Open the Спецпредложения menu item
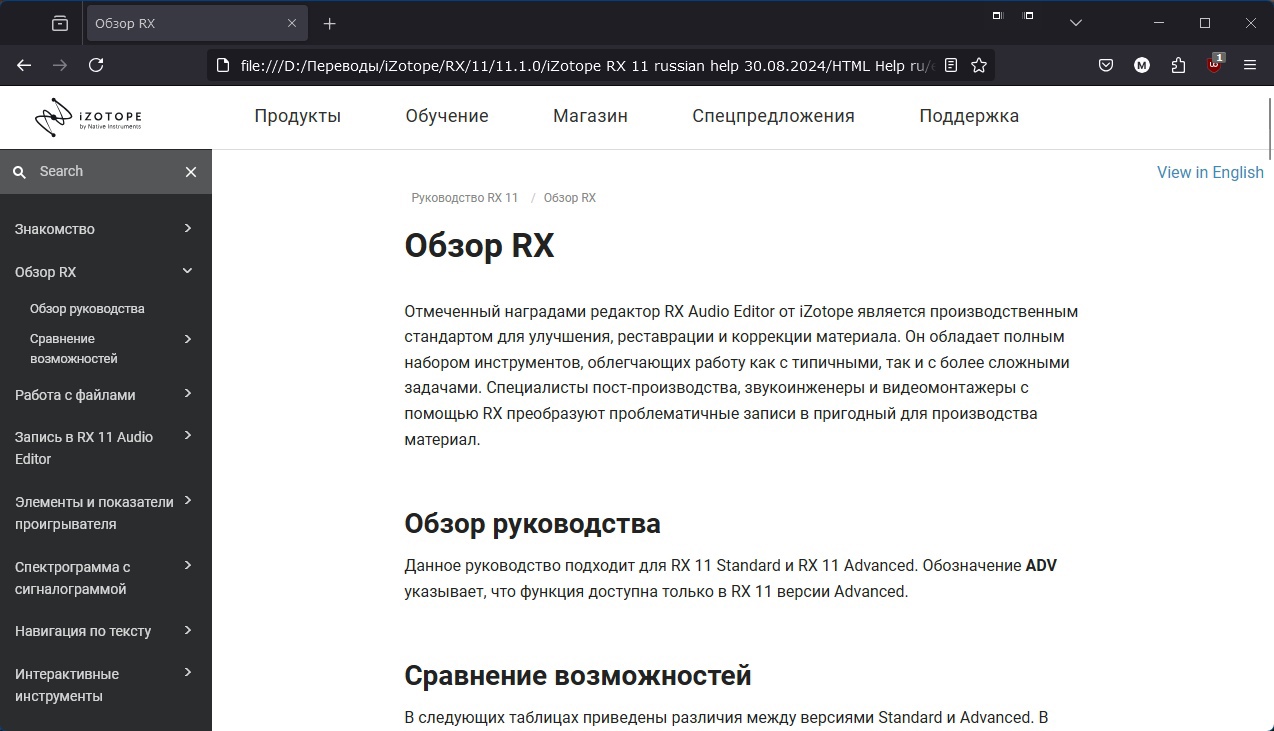 tap(773, 116)
